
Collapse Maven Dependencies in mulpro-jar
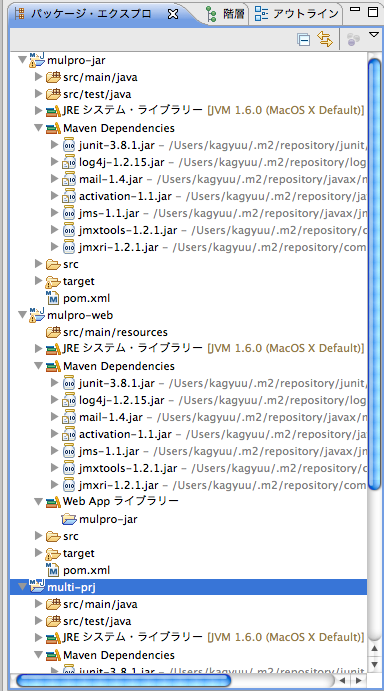click(x=39, y=128)
